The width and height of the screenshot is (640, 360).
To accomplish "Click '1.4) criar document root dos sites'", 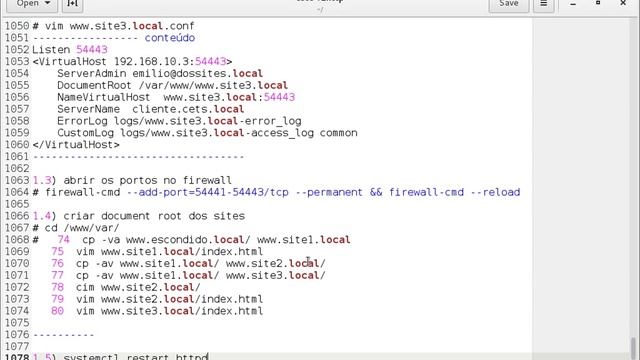I will click(x=138, y=216).
